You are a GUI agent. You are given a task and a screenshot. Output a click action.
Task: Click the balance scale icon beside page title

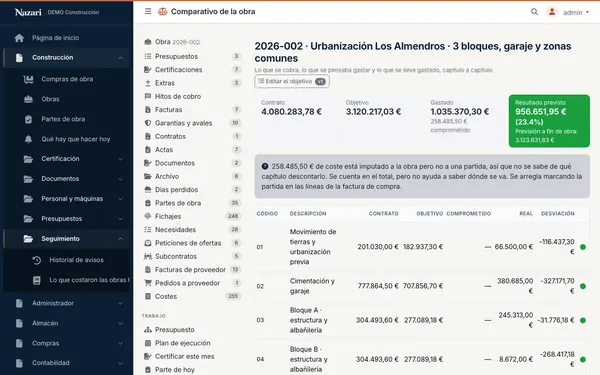pos(163,11)
